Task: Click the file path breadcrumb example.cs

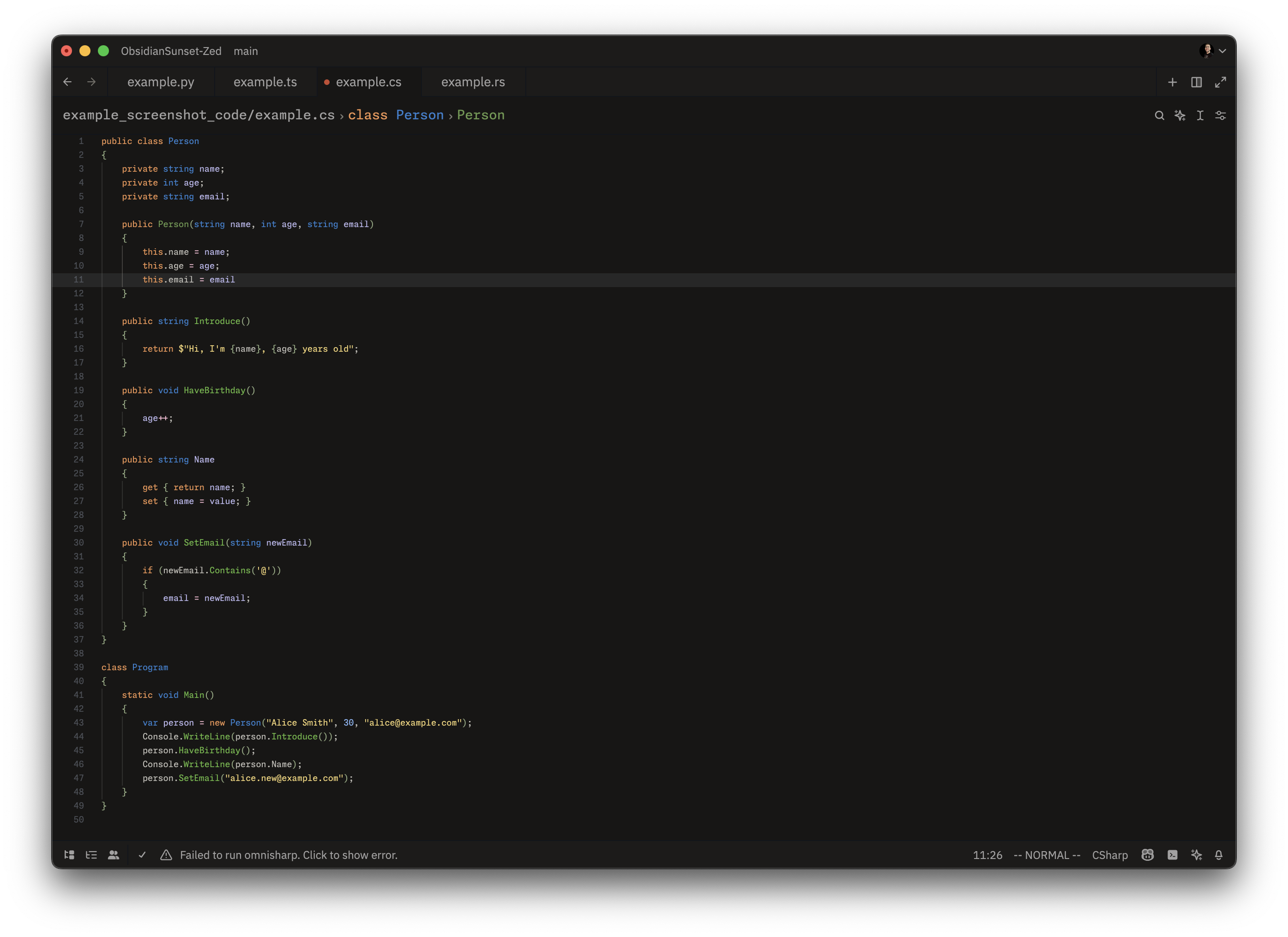Action: [x=199, y=115]
